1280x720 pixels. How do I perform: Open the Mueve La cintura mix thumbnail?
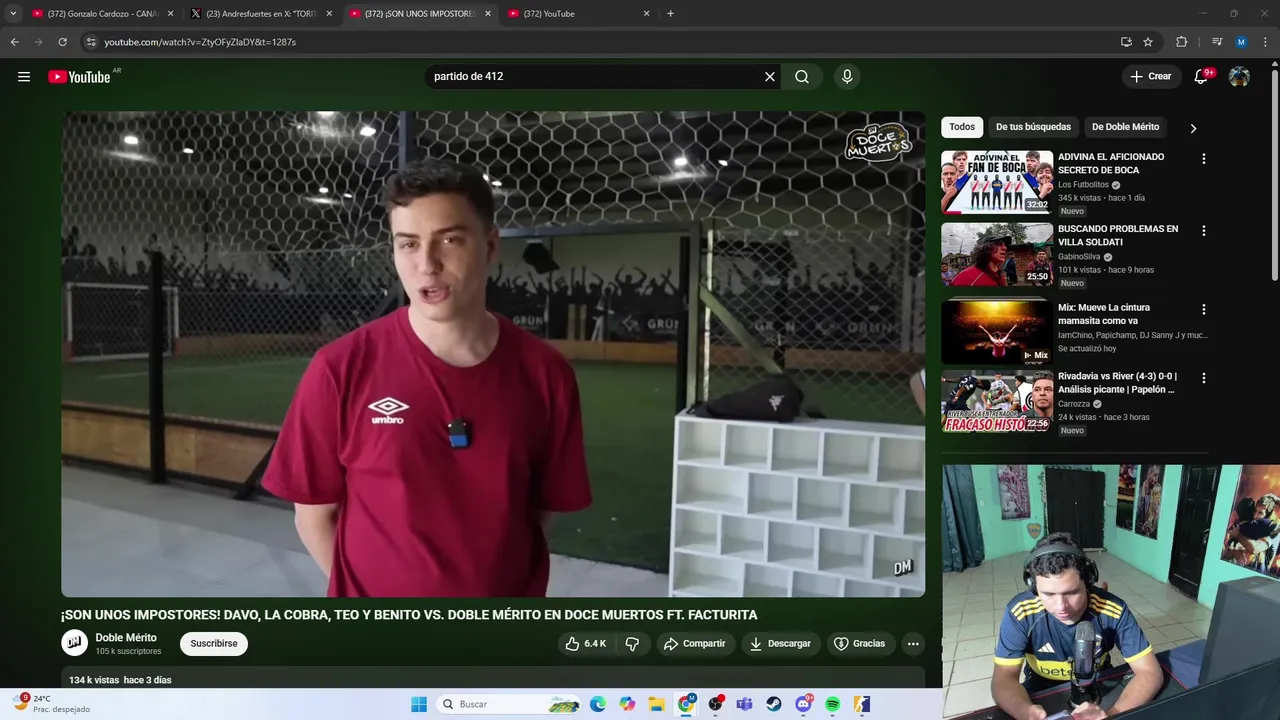coord(997,333)
